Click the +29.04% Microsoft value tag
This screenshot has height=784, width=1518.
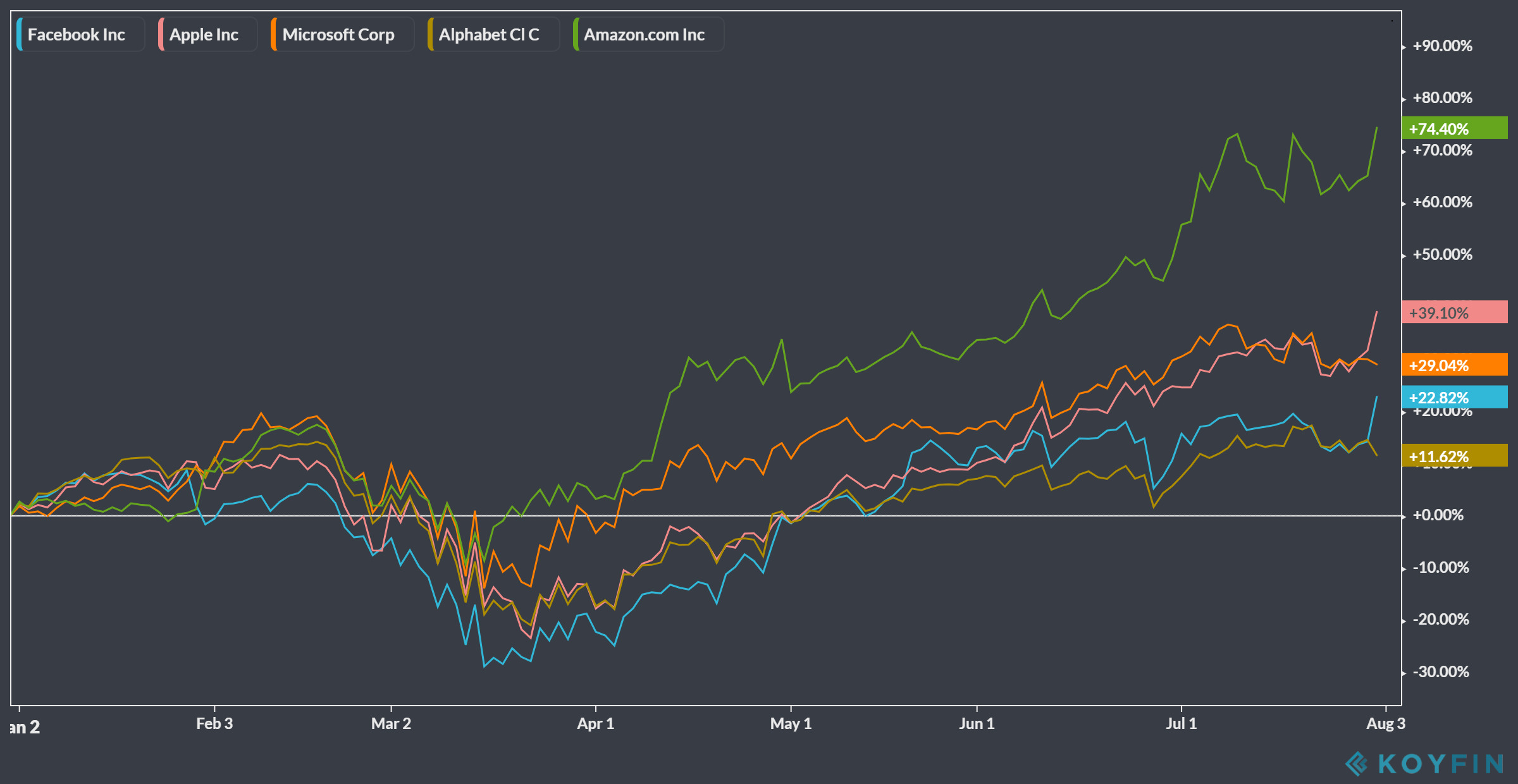coord(1454,365)
